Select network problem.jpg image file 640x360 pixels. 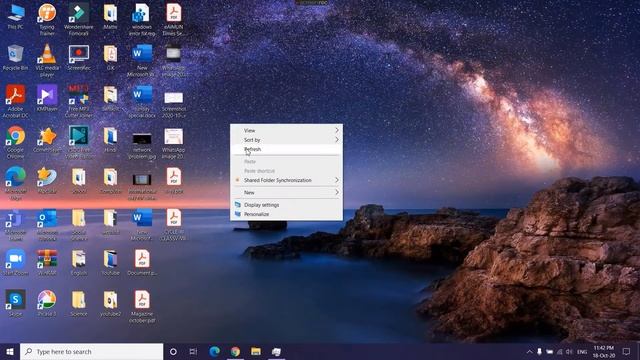tap(142, 145)
